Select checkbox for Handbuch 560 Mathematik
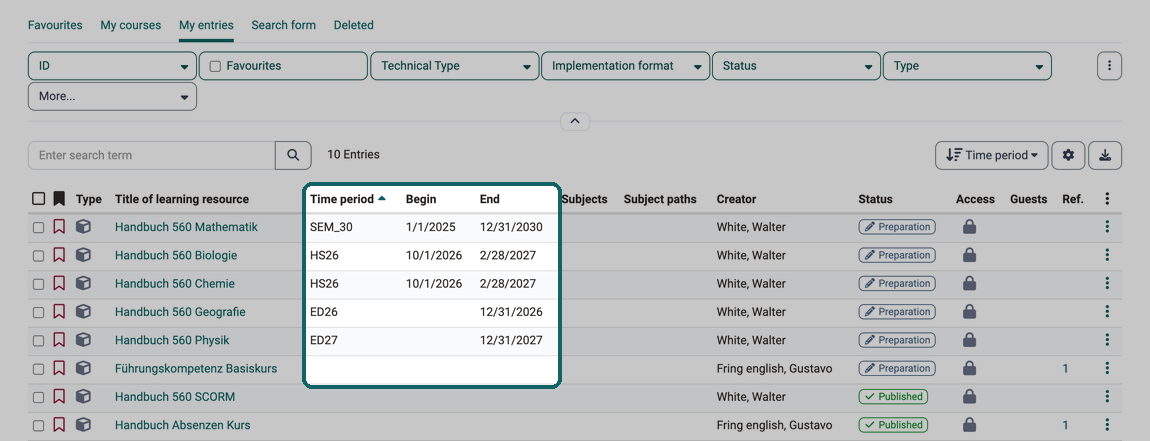 39,227
